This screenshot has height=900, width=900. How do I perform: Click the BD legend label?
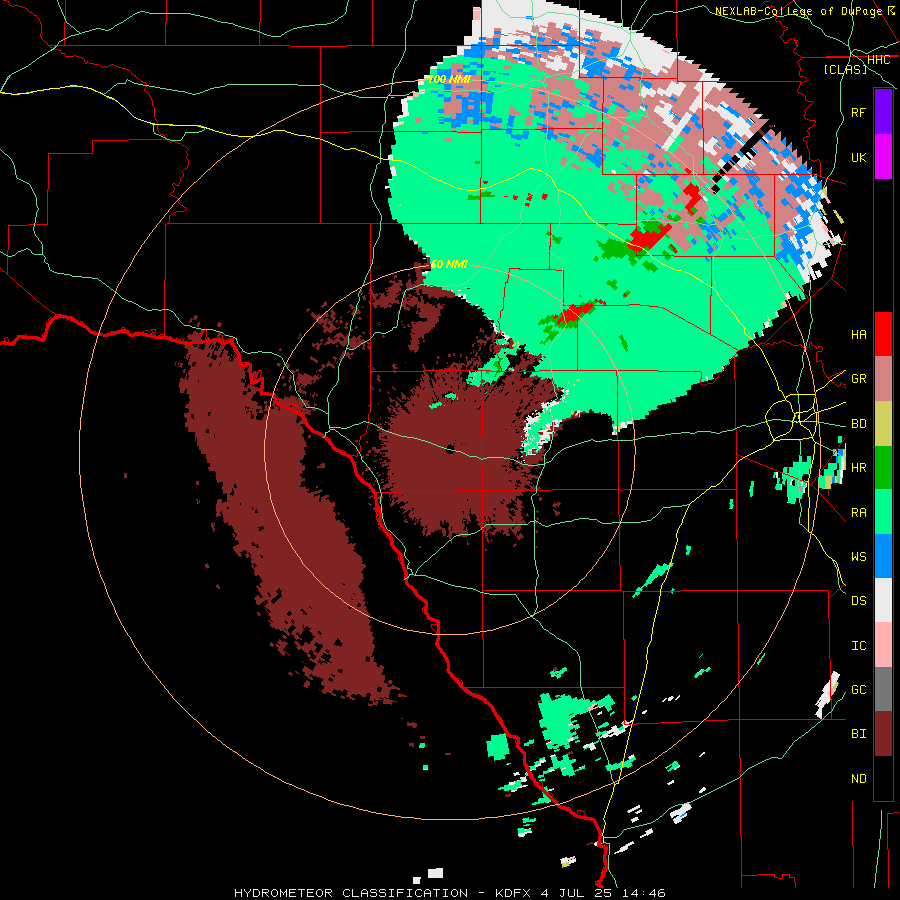pyautogui.click(x=859, y=424)
